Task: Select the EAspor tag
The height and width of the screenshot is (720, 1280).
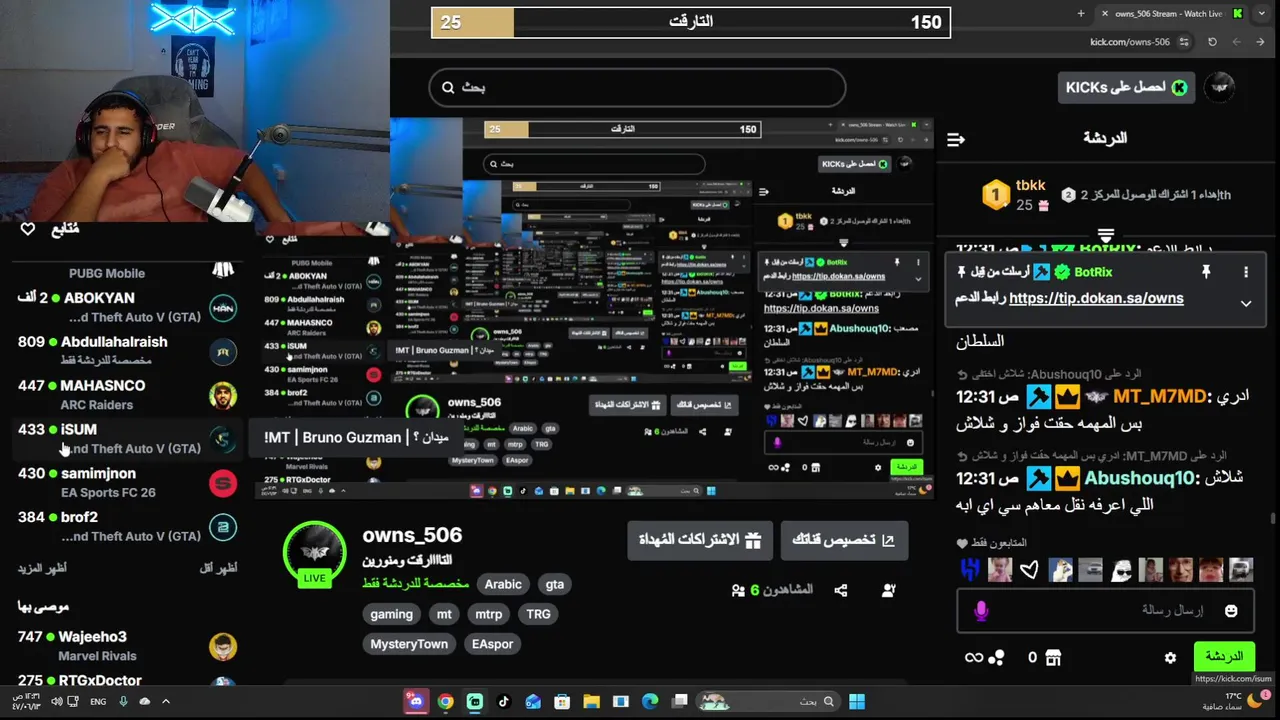Action: coord(493,644)
